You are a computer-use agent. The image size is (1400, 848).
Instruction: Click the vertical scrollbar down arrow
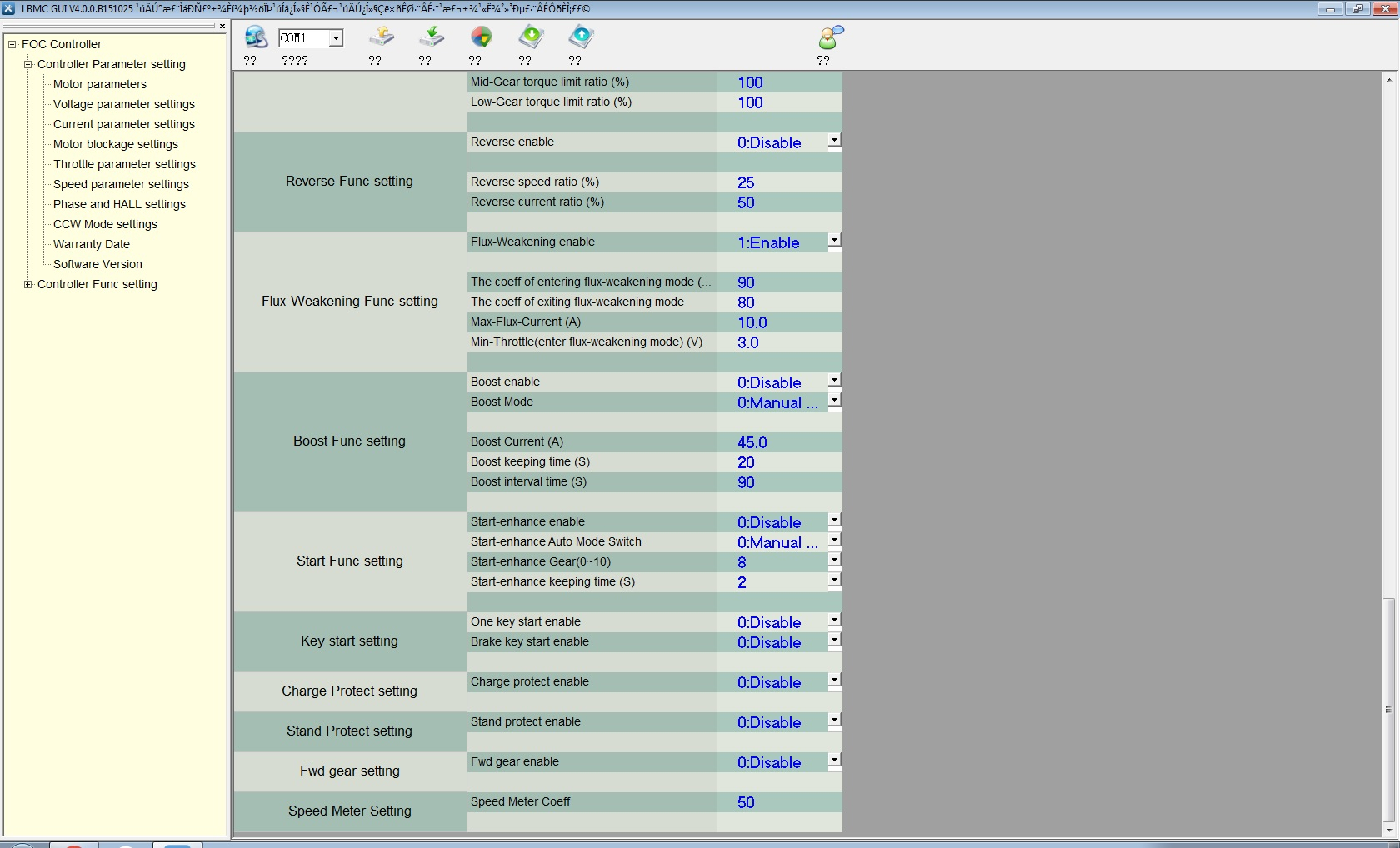(1388, 830)
